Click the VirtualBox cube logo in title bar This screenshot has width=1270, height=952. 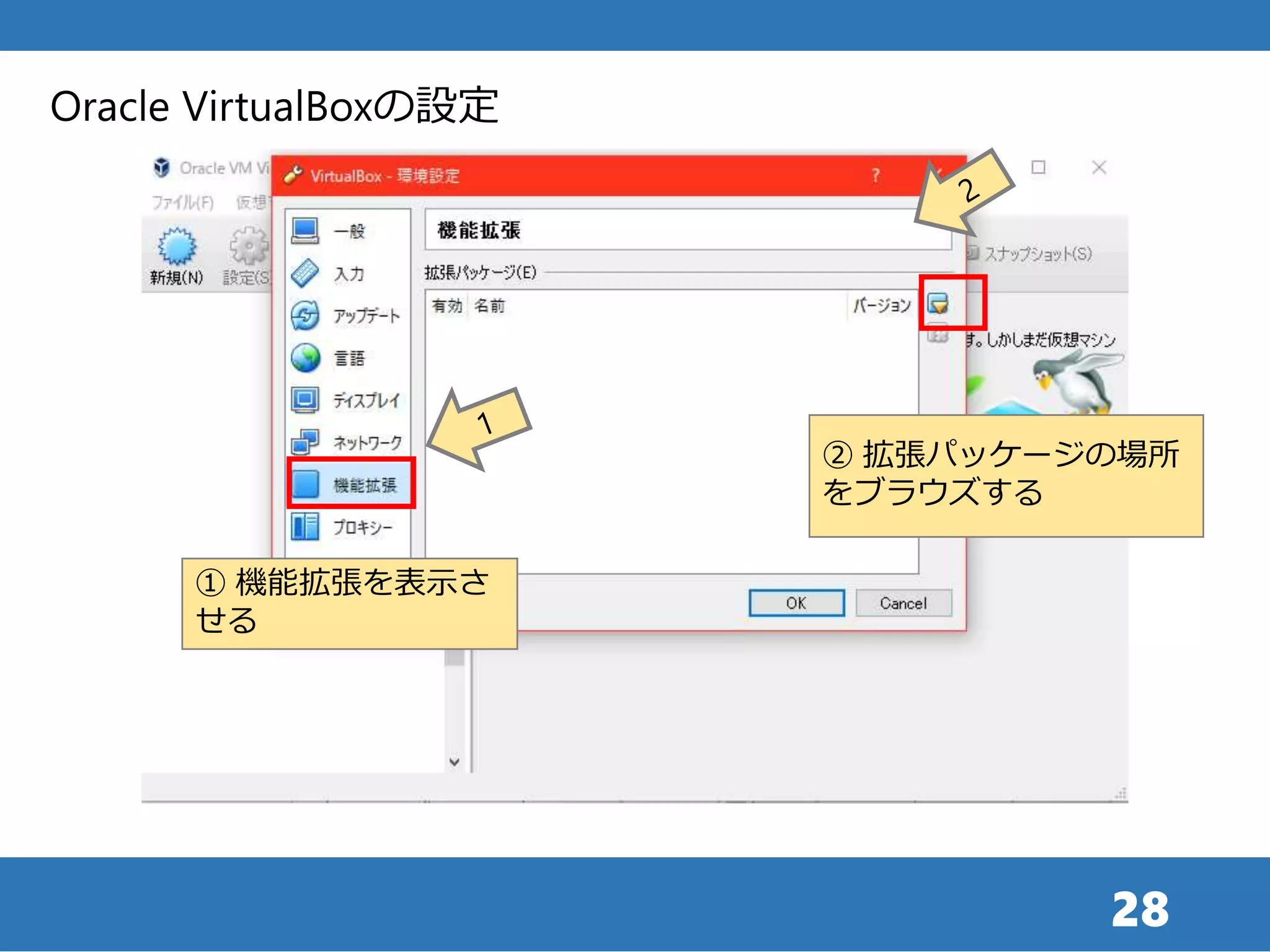162,167
